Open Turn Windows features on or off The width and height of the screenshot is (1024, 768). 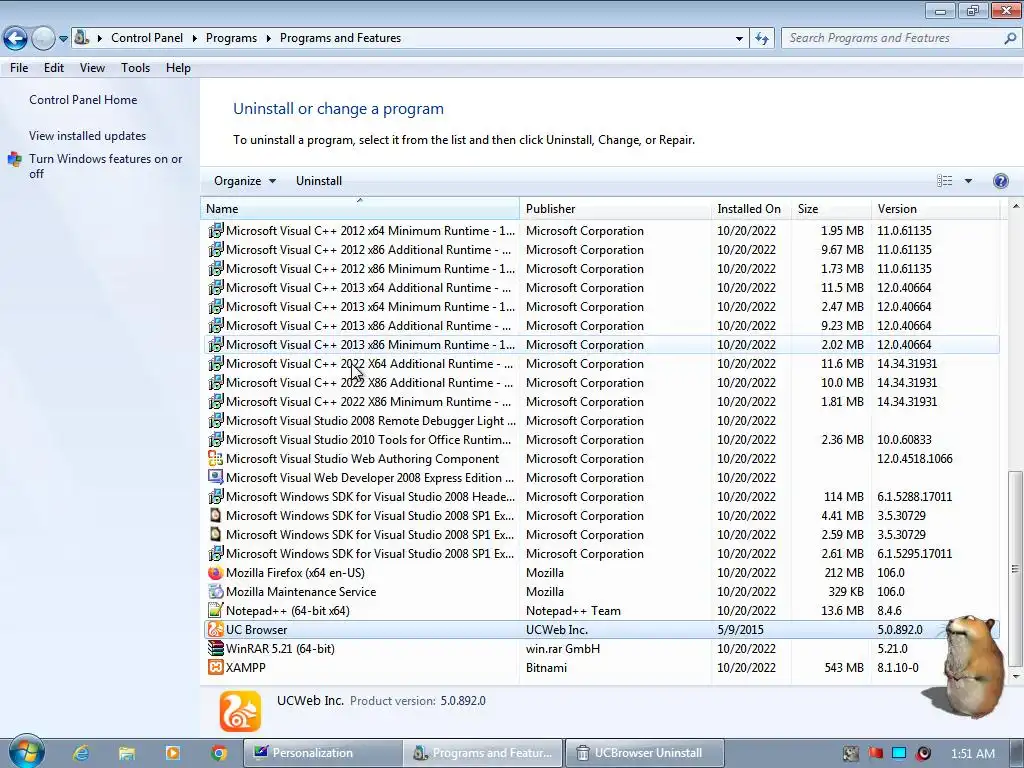tap(105, 166)
